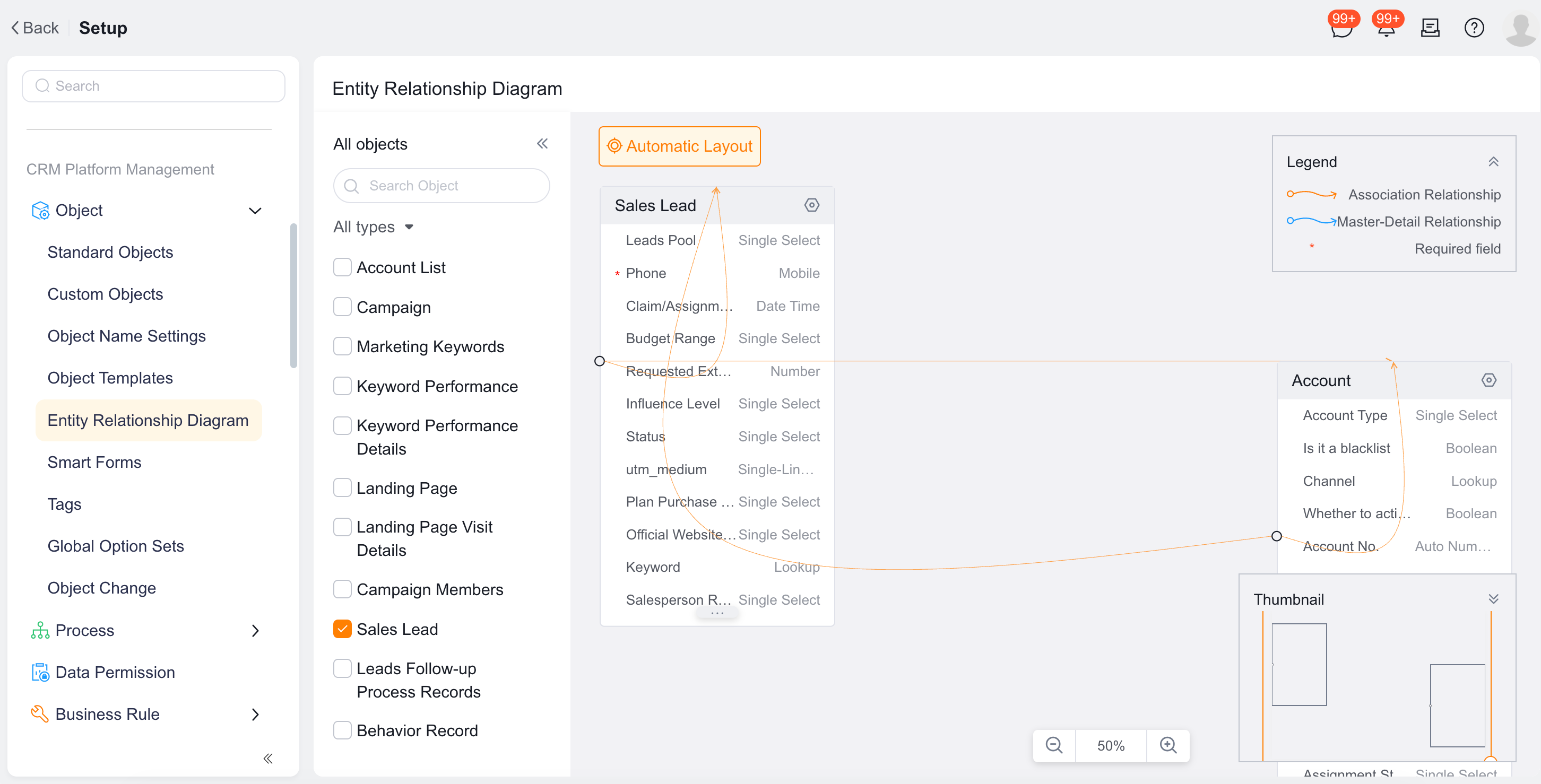1541x784 pixels.
Task: Open Standard Objects menu item
Action: tap(110, 252)
